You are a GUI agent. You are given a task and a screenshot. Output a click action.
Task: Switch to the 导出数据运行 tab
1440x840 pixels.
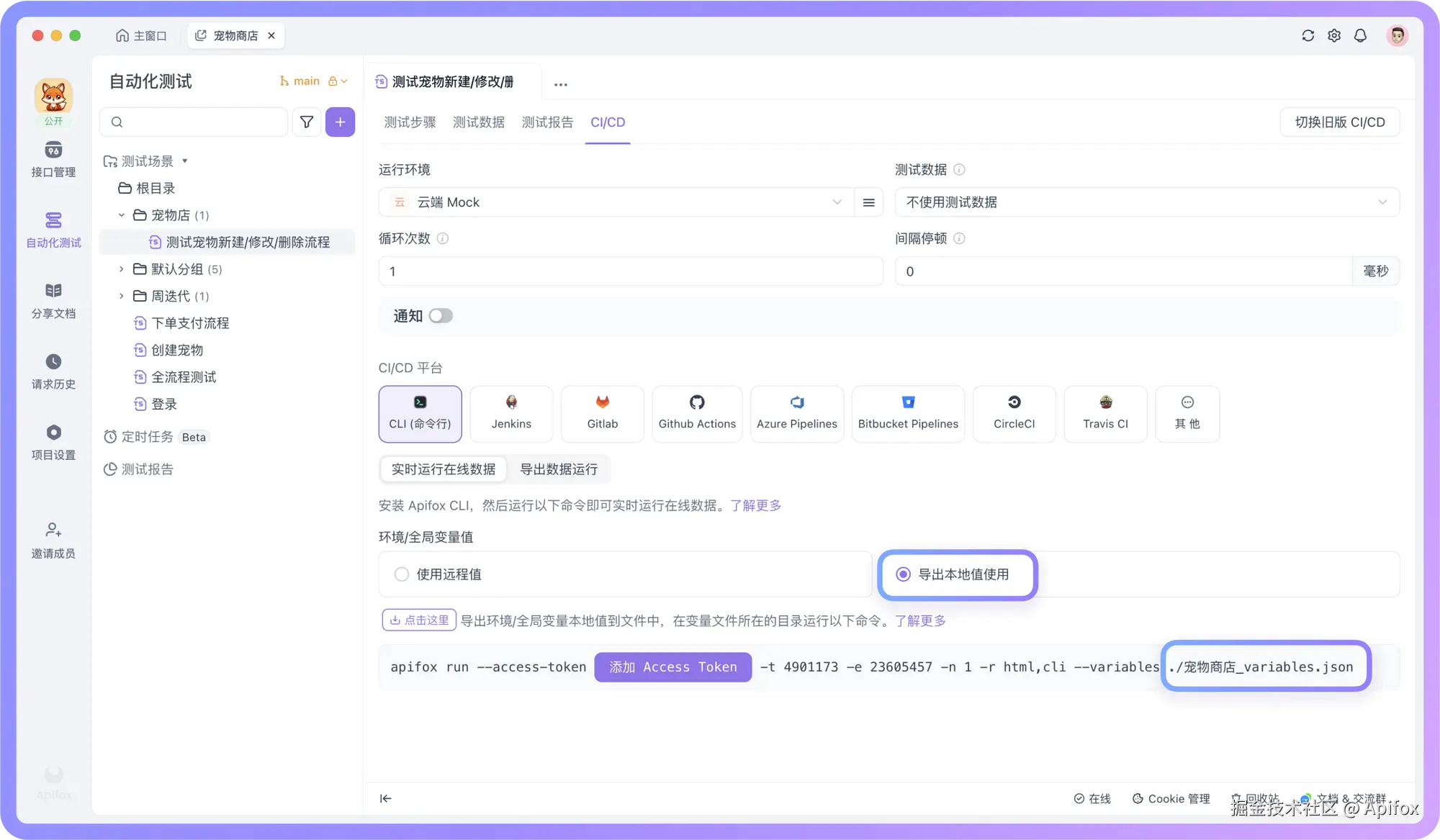[x=559, y=469]
